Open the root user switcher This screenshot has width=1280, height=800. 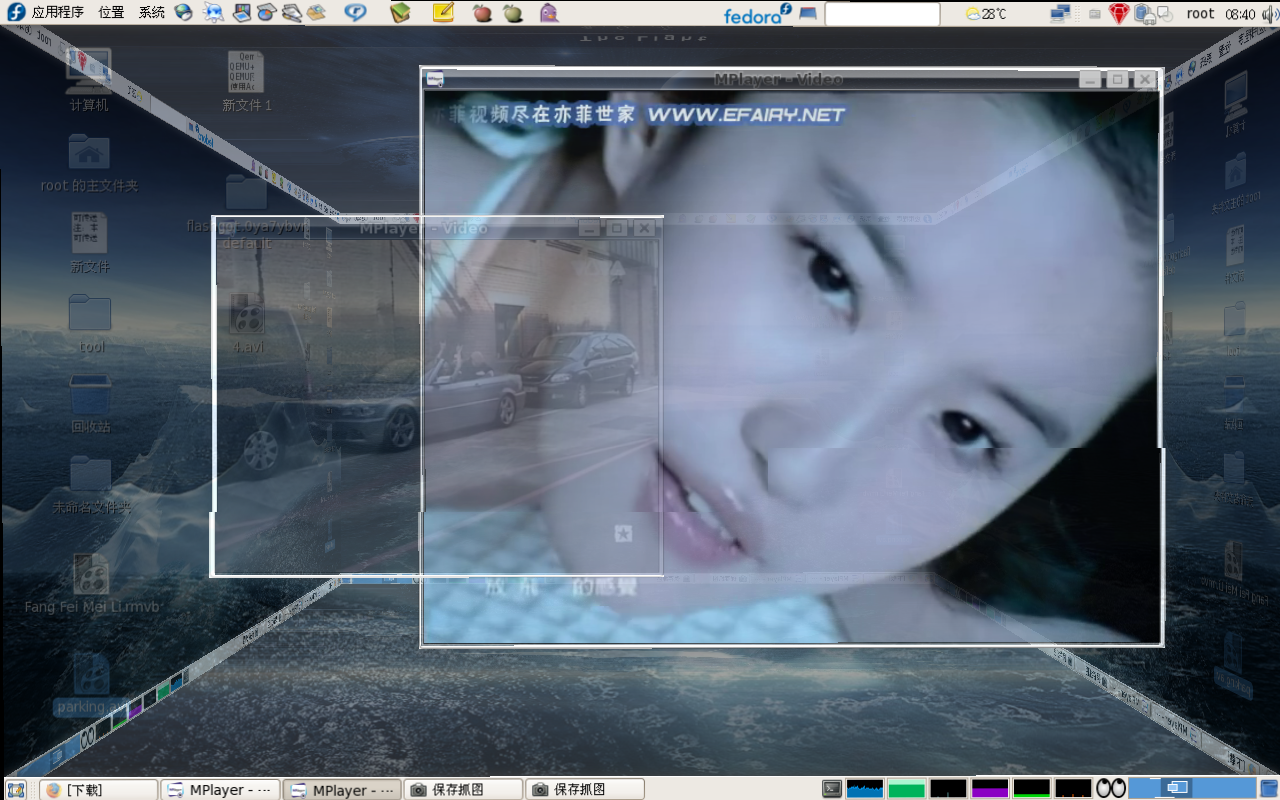pos(1200,14)
